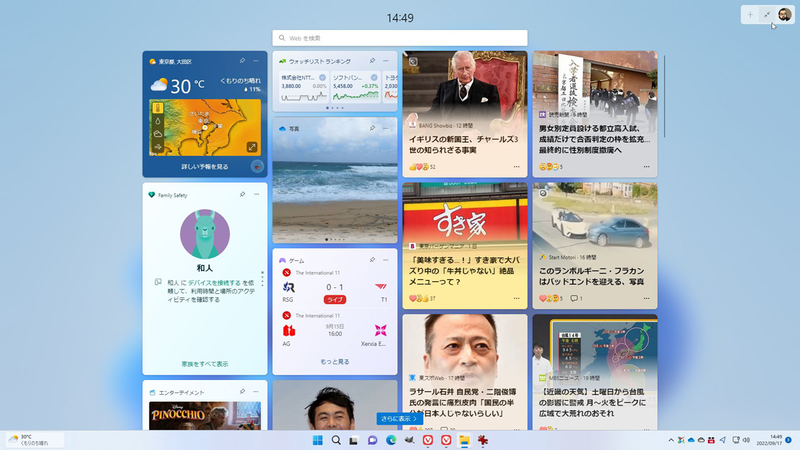Open the ラサール石井 news article

(465, 372)
